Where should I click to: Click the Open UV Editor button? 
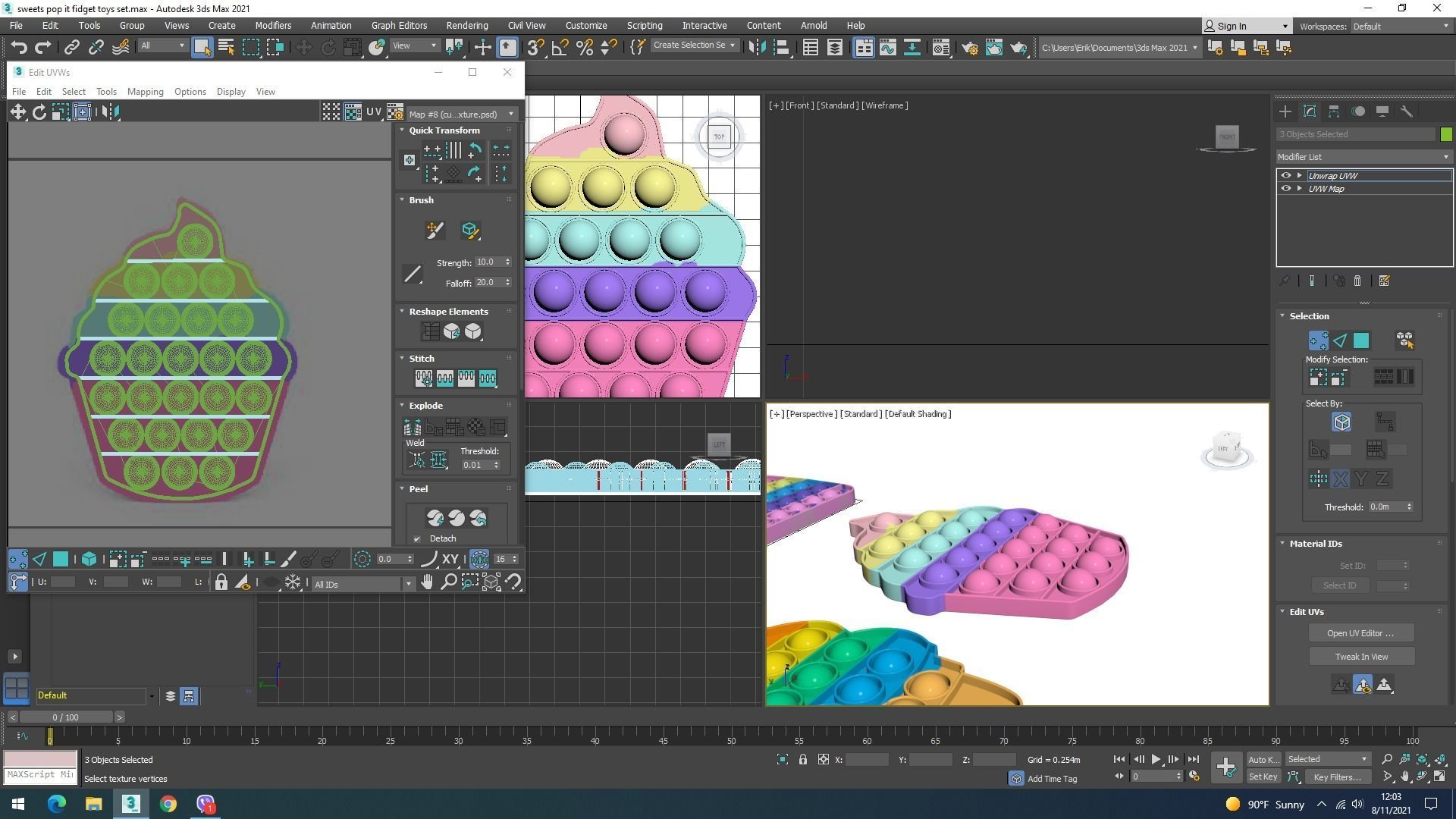[x=1360, y=633]
